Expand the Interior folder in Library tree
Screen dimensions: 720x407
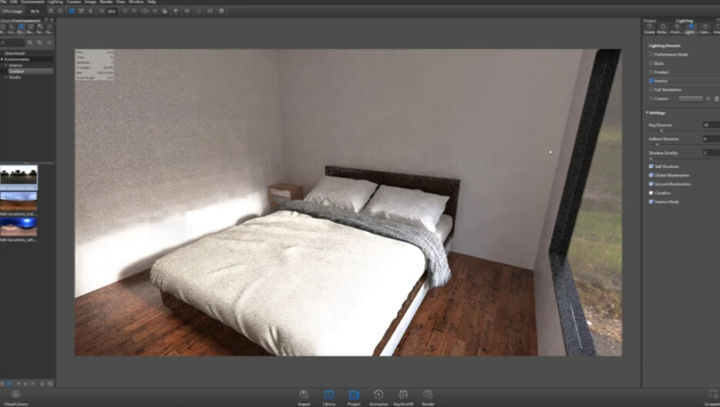click(6, 65)
